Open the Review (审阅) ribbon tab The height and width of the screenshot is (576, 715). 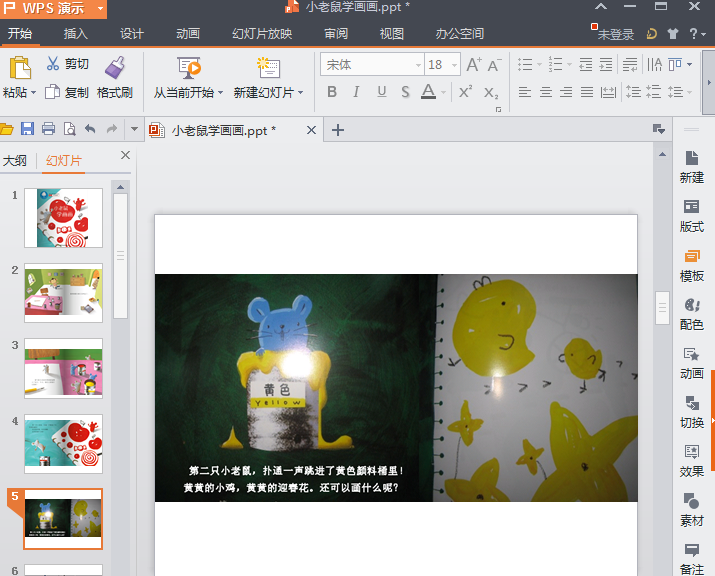(336, 34)
